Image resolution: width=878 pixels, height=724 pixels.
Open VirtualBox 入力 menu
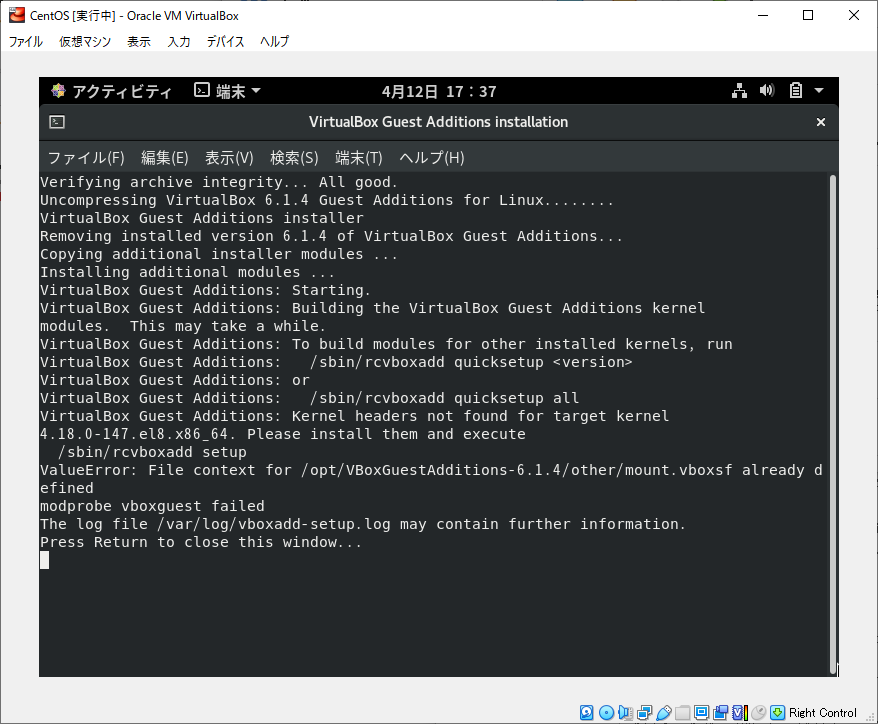(179, 41)
